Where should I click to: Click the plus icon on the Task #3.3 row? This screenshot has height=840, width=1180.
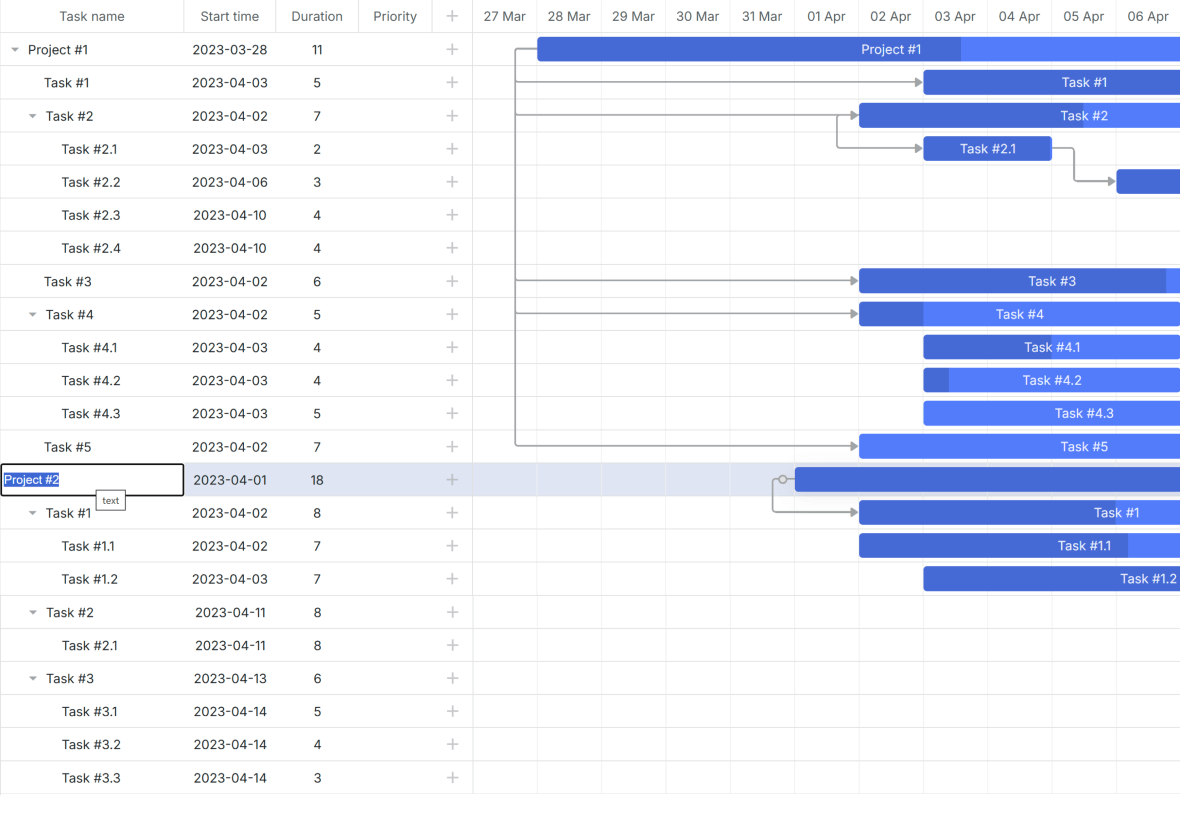(x=452, y=777)
